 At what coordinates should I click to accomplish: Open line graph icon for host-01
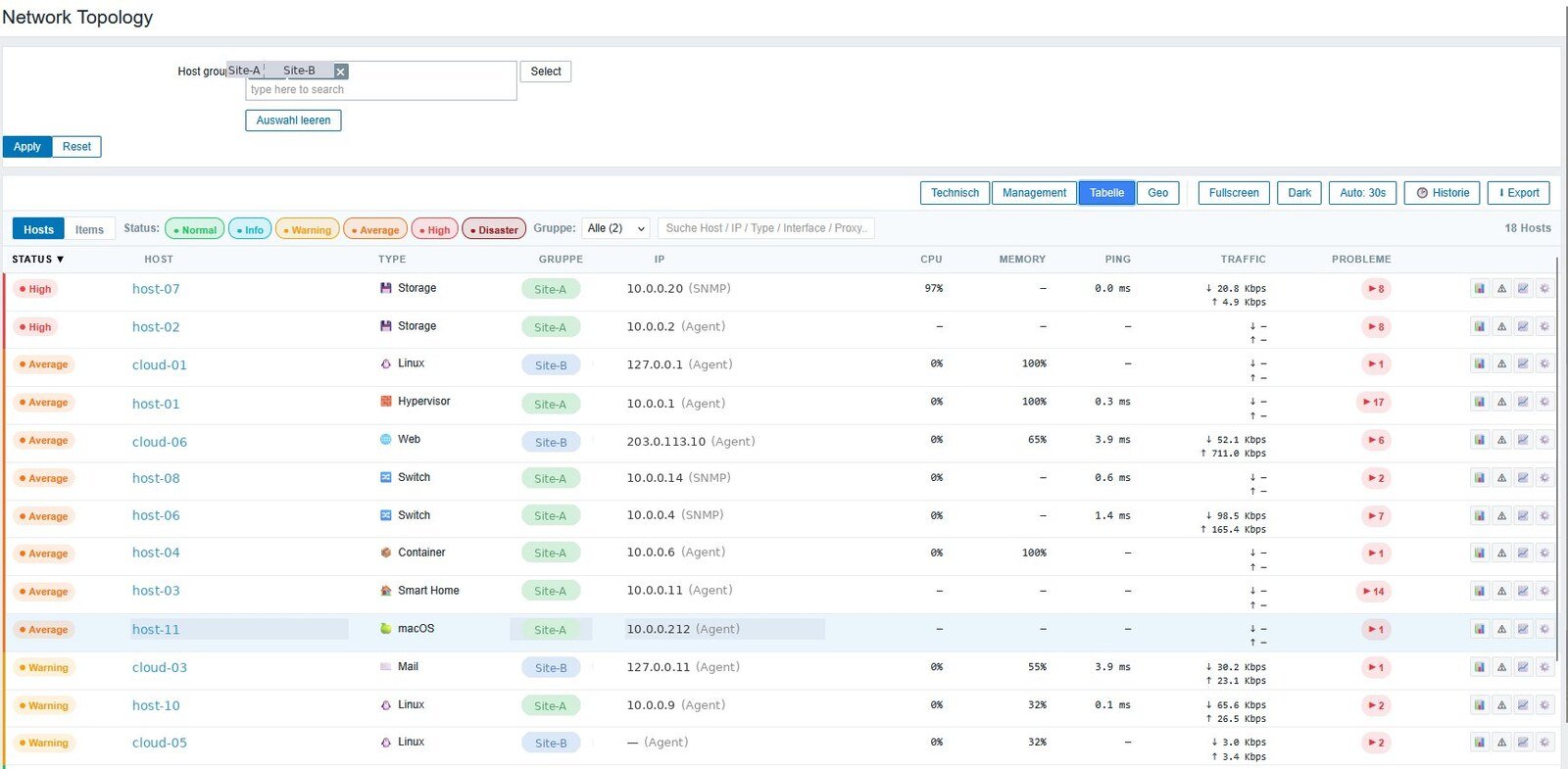1523,402
